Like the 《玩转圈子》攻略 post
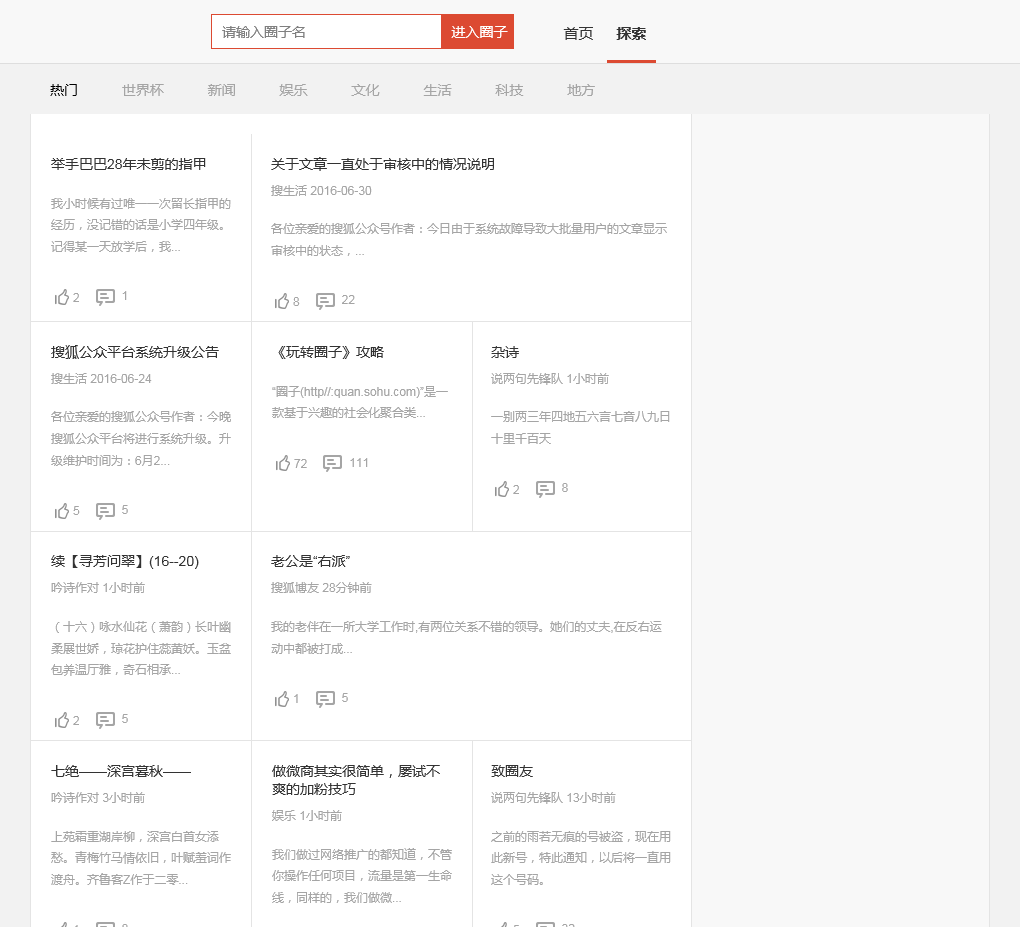This screenshot has width=1020, height=927. 282,463
